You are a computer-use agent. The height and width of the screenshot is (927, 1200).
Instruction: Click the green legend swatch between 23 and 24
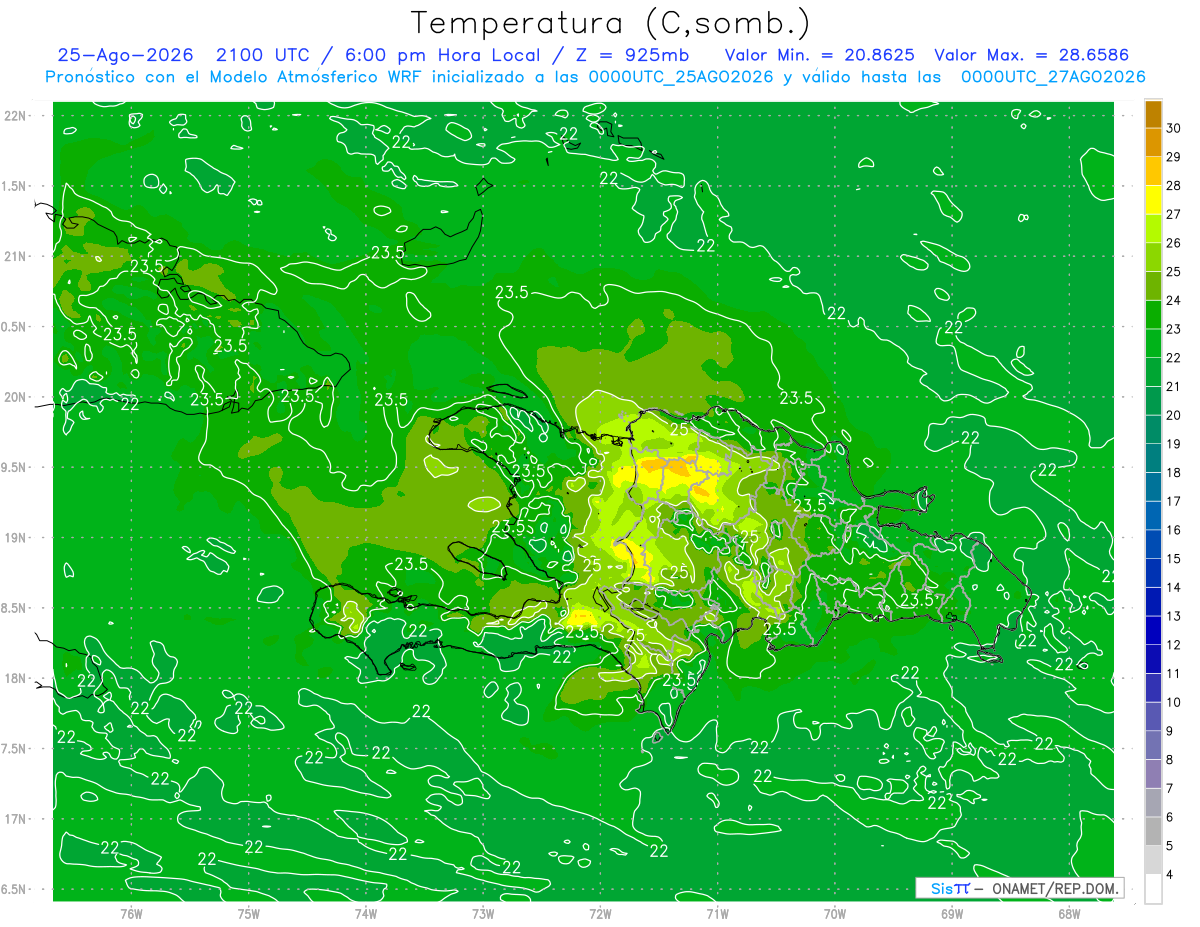click(x=1153, y=314)
